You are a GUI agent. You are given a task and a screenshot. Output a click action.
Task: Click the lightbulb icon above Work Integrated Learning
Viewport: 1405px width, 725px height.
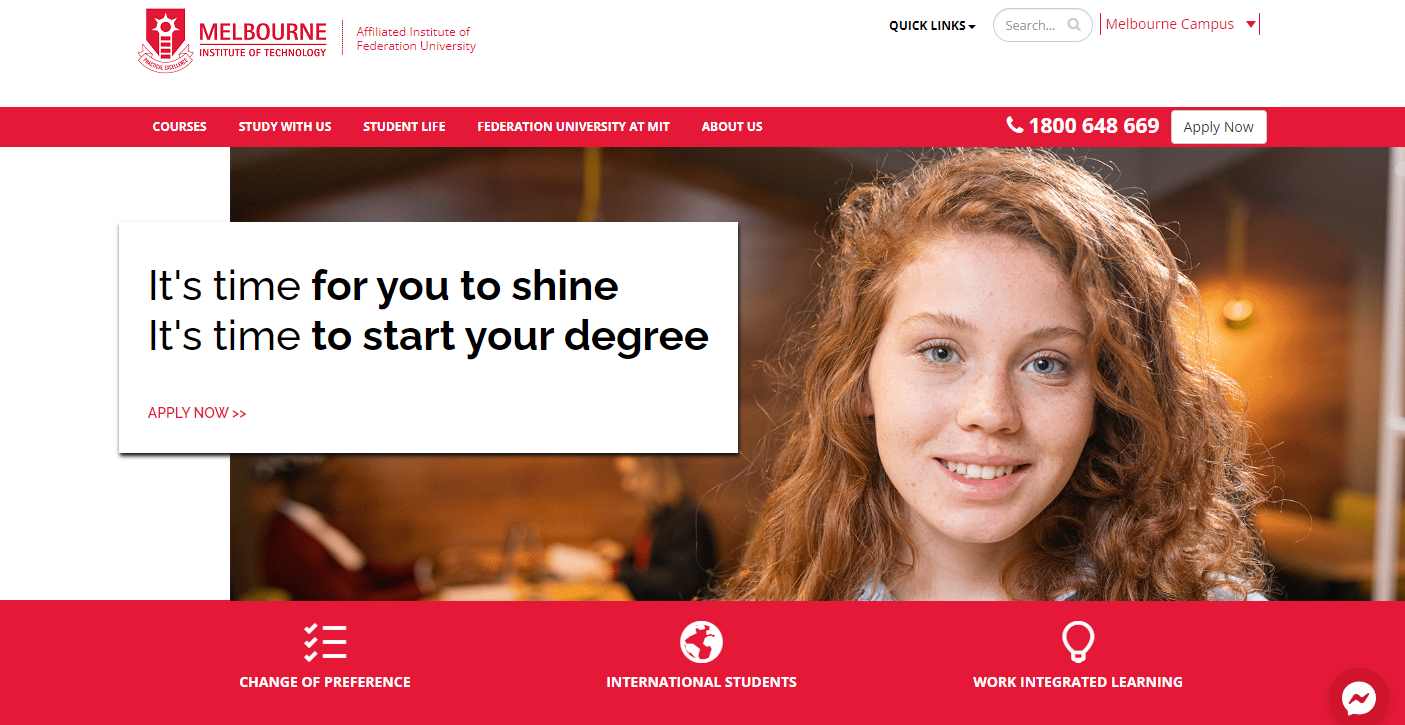pyautogui.click(x=1078, y=642)
